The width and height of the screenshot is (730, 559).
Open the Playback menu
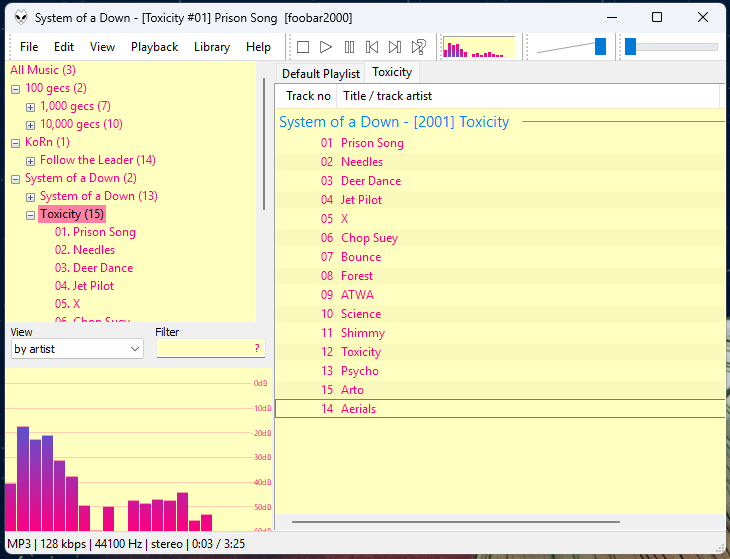coord(154,47)
